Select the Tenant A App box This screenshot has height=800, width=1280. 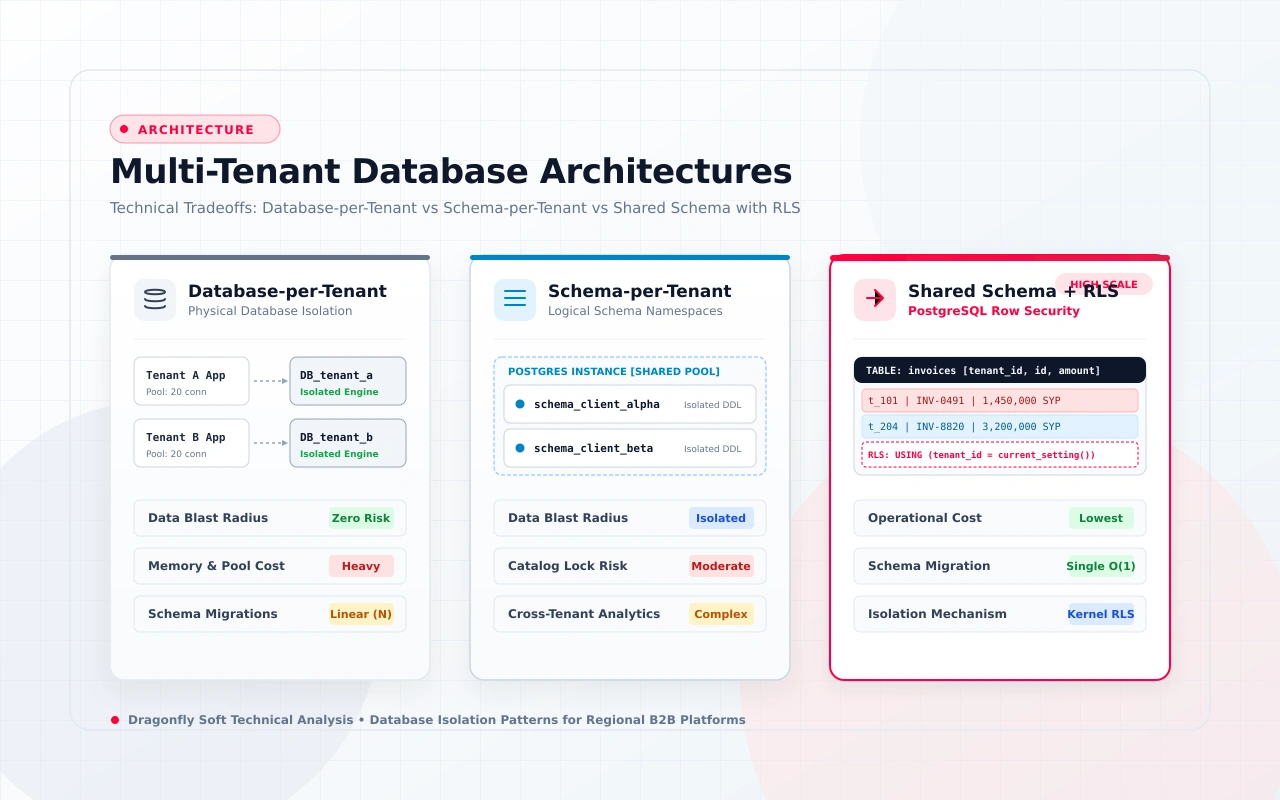click(191, 382)
